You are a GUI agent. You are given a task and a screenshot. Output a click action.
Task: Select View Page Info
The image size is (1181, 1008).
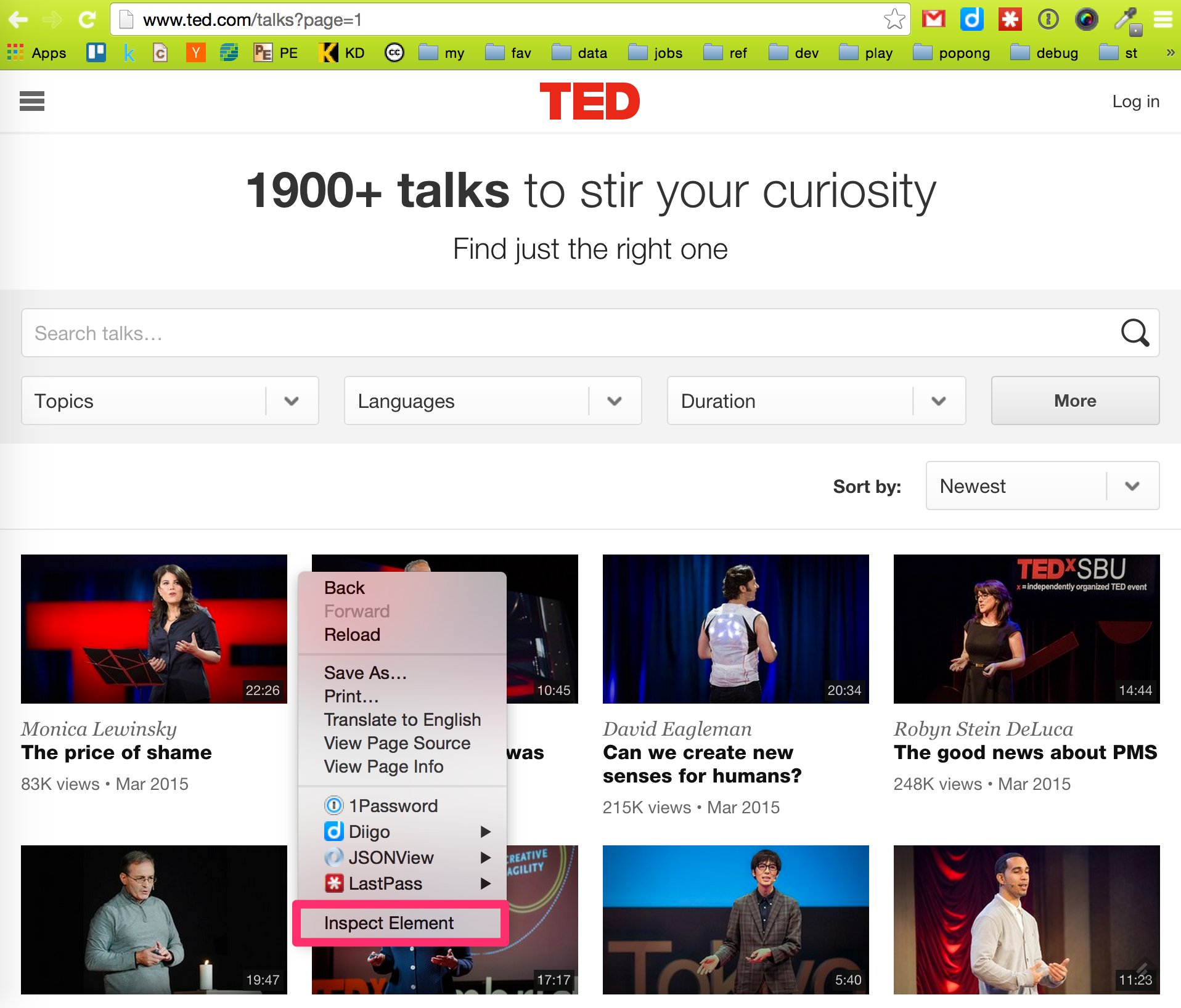pos(403,766)
